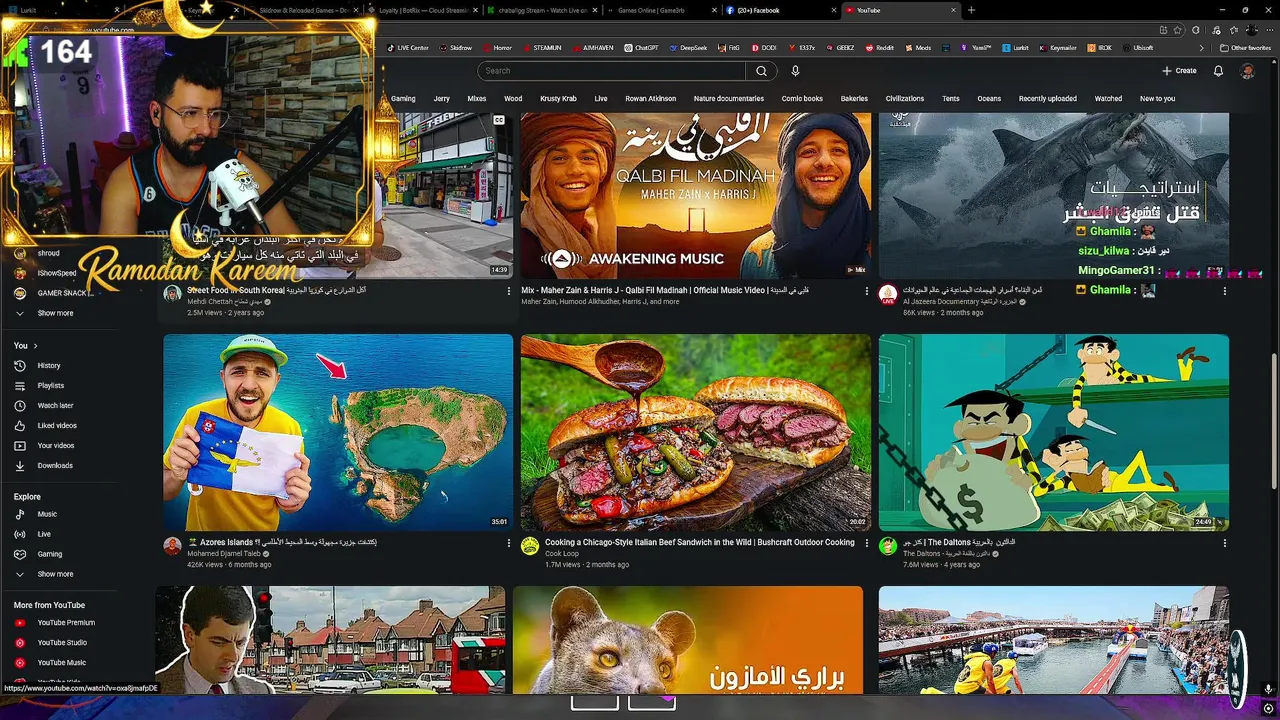The width and height of the screenshot is (1280, 720).
Task: Start voice search with the microphone icon
Action: pos(795,71)
